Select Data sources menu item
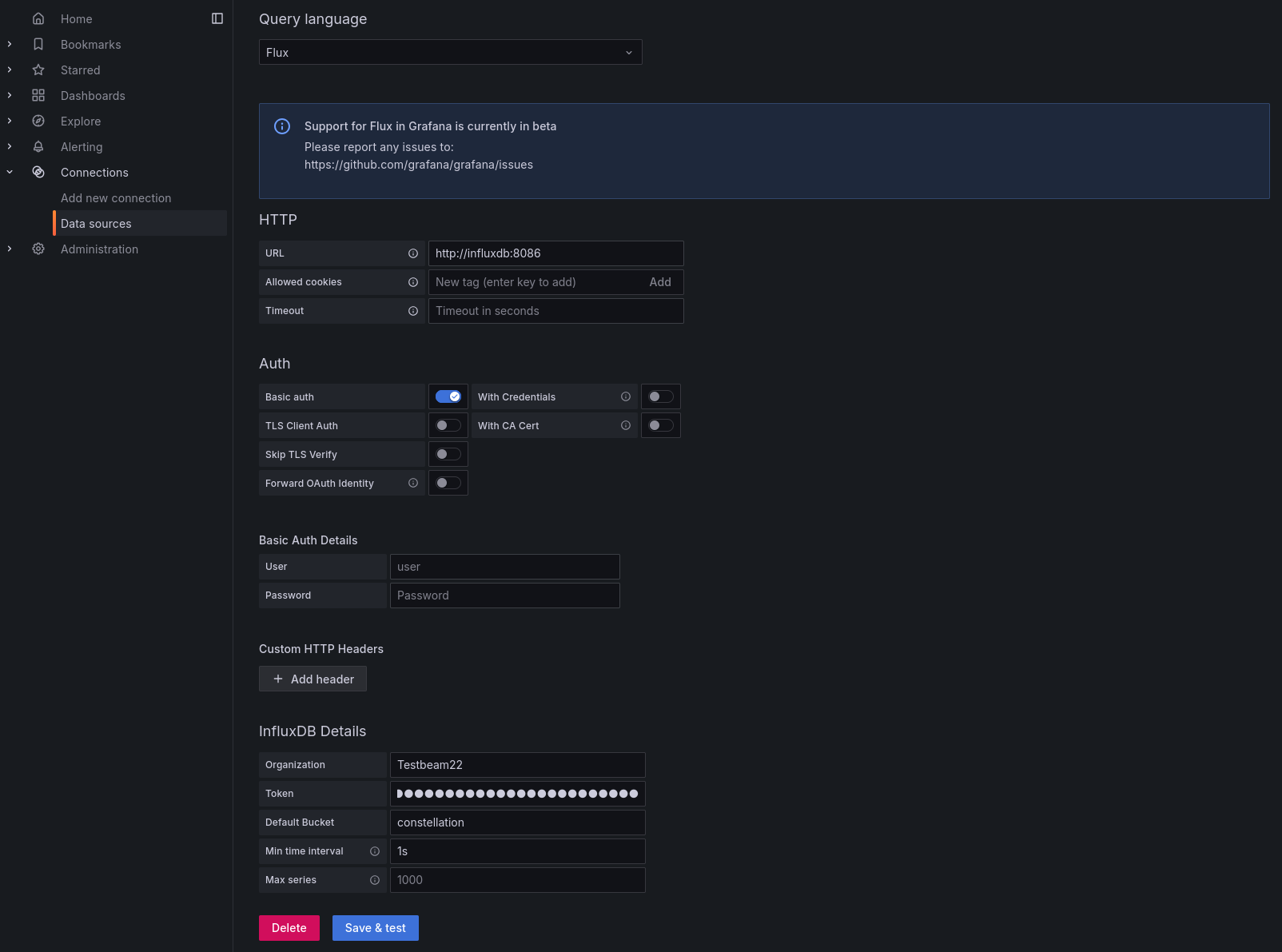The height and width of the screenshot is (952, 1282). [x=140, y=223]
